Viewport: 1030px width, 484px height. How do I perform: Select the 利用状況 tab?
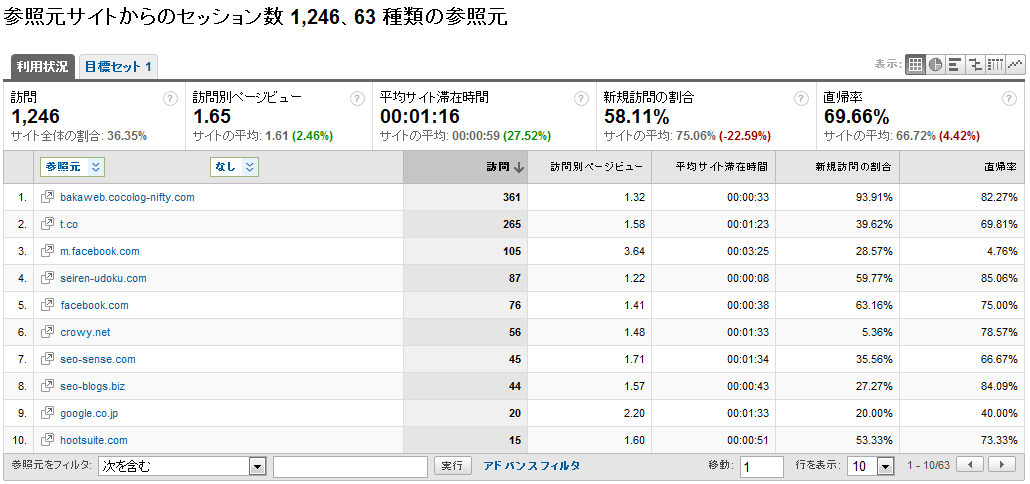coord(42,67)
